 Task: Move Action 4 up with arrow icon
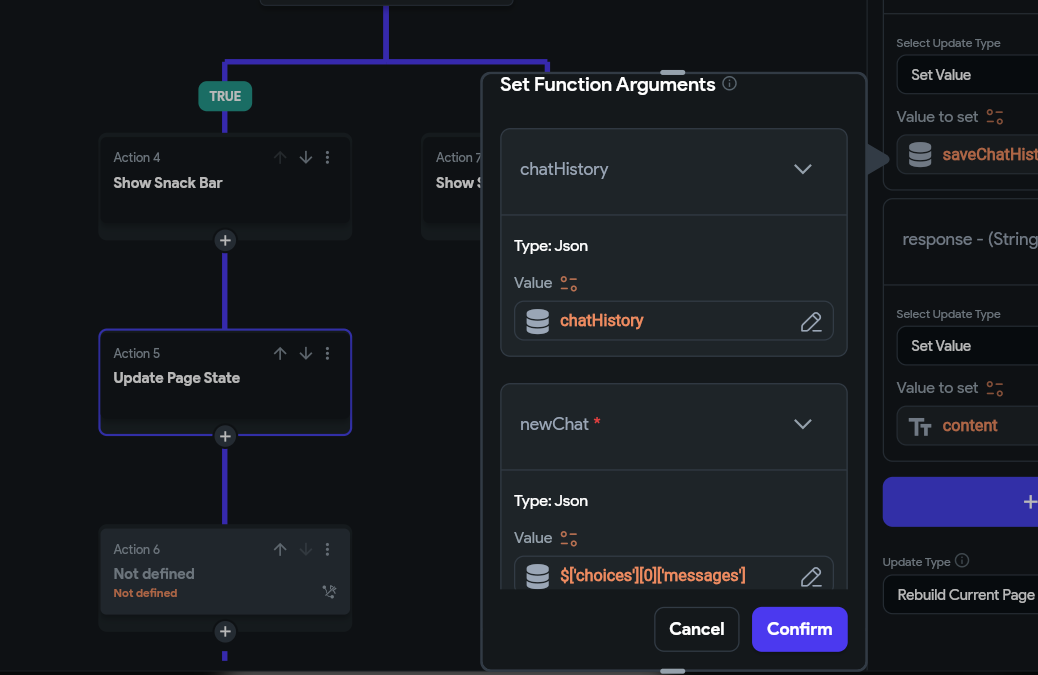point(280,158)
